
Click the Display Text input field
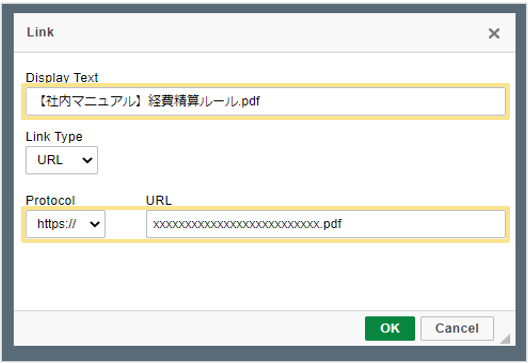click(x=266, y=101)
